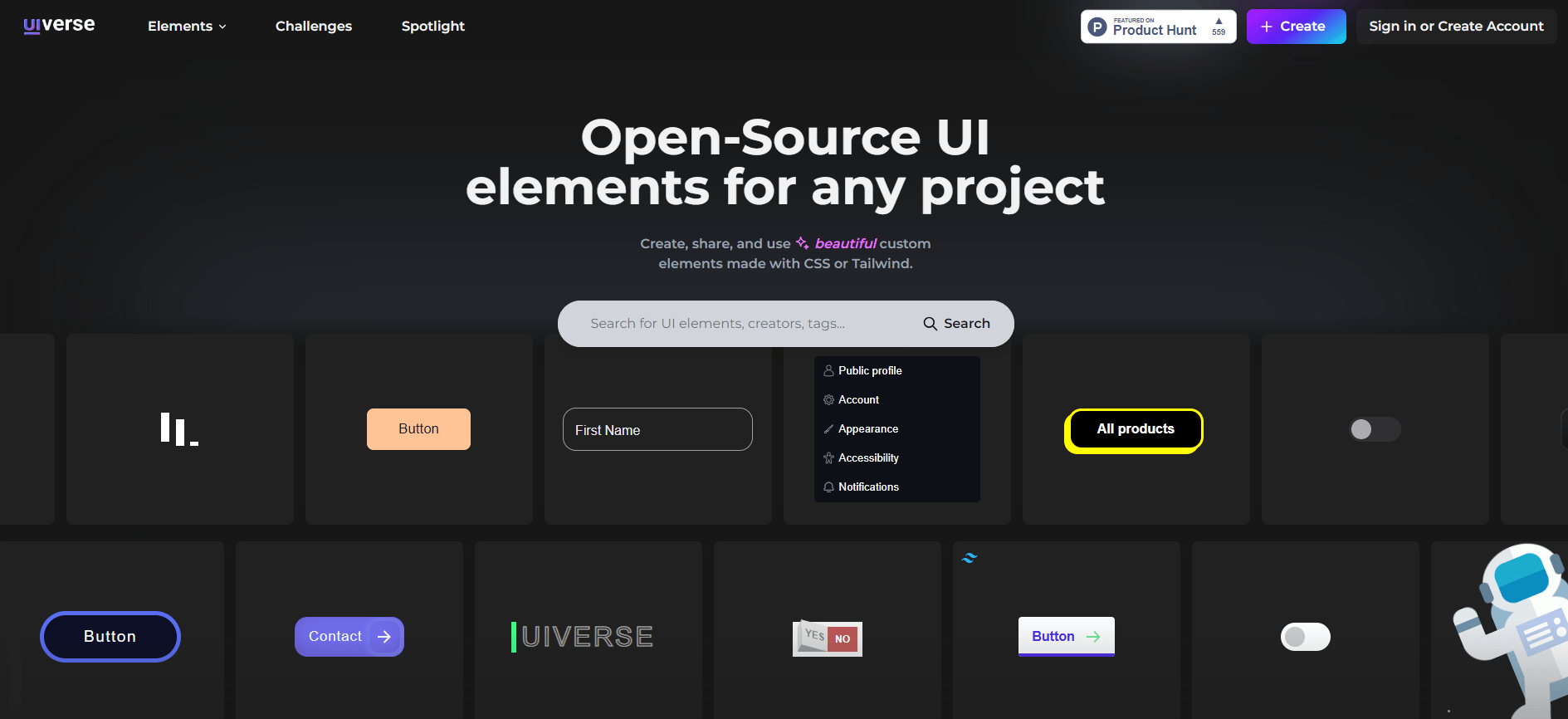Click the green arrow in white Button
Image resolution: width=1568 pixels, height=719 pixels.
pos(1093,637)
